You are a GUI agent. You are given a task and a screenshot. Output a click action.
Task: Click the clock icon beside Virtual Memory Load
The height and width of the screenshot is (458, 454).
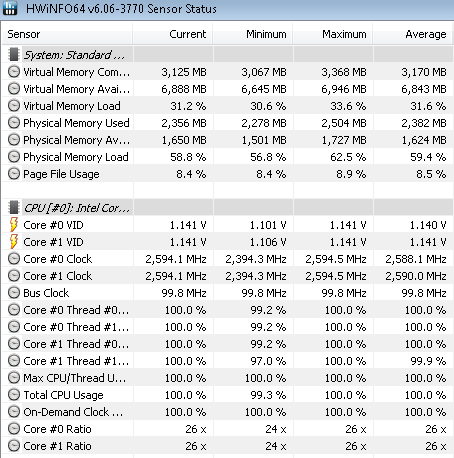pos(14,106)
